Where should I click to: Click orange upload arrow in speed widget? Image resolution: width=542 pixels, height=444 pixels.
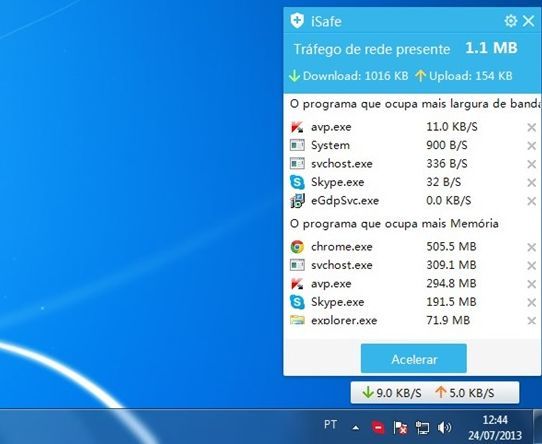point(441,392)
